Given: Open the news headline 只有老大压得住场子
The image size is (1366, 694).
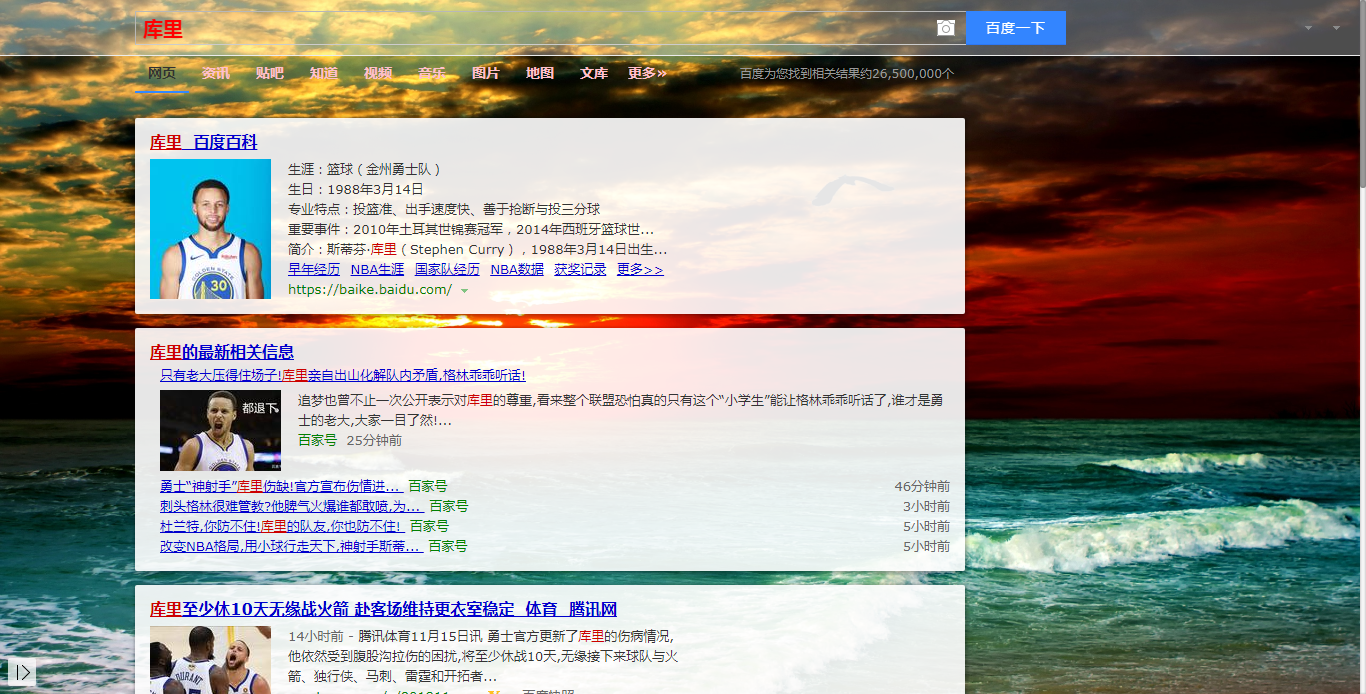Looking at the screenshot, I should pyautogui.click(x=343, y=375).
